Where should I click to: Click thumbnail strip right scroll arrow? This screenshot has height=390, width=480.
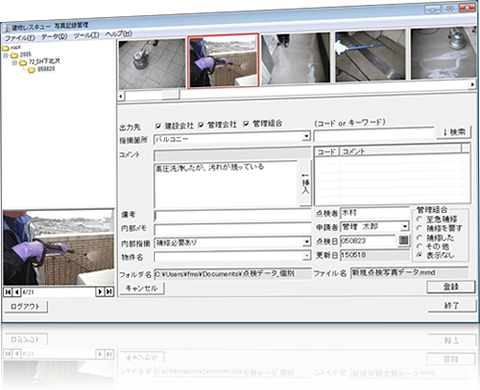click(472, 84)
